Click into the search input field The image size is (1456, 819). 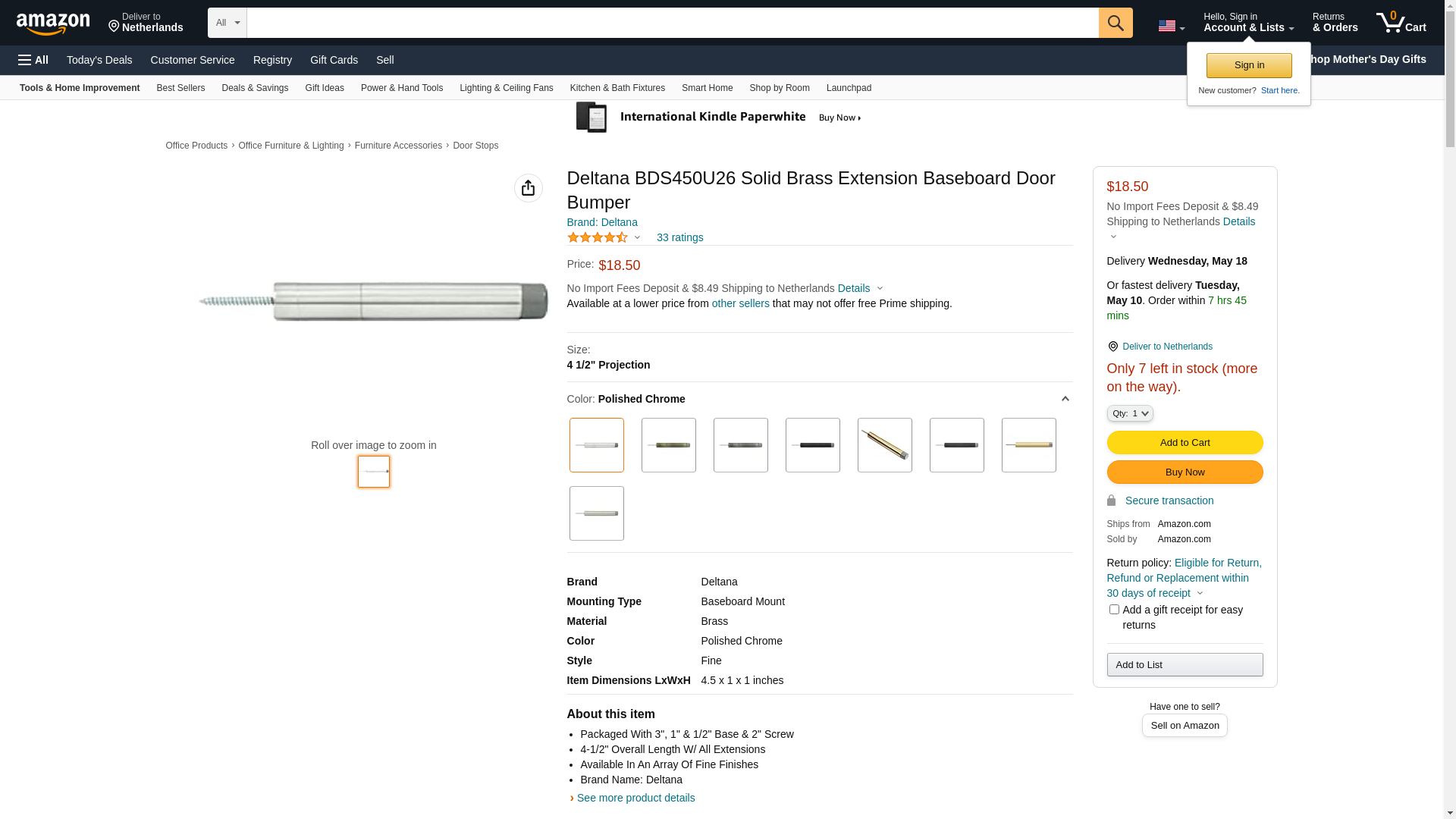[672, 23]
